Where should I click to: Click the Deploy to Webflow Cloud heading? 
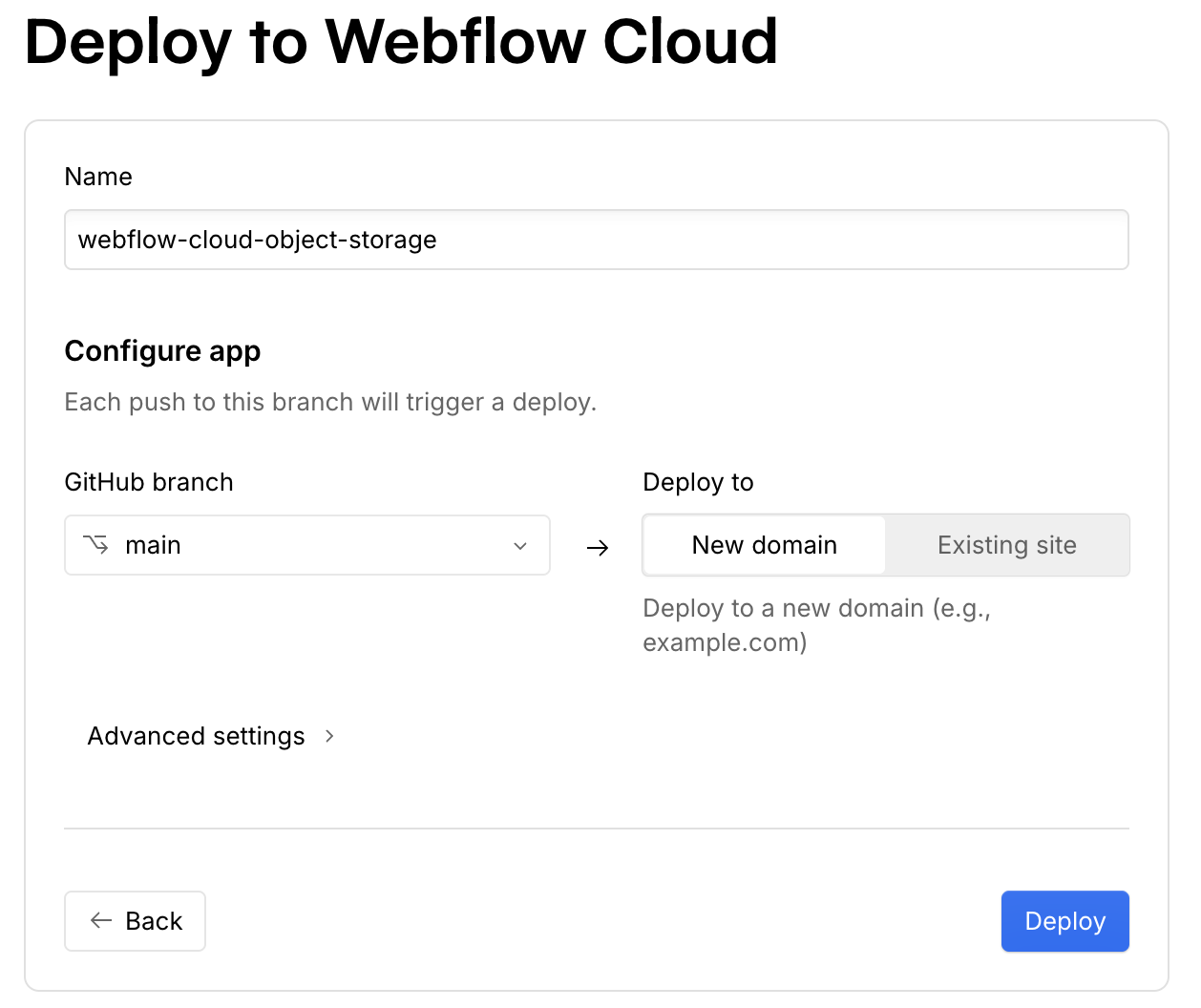[401, 42]
